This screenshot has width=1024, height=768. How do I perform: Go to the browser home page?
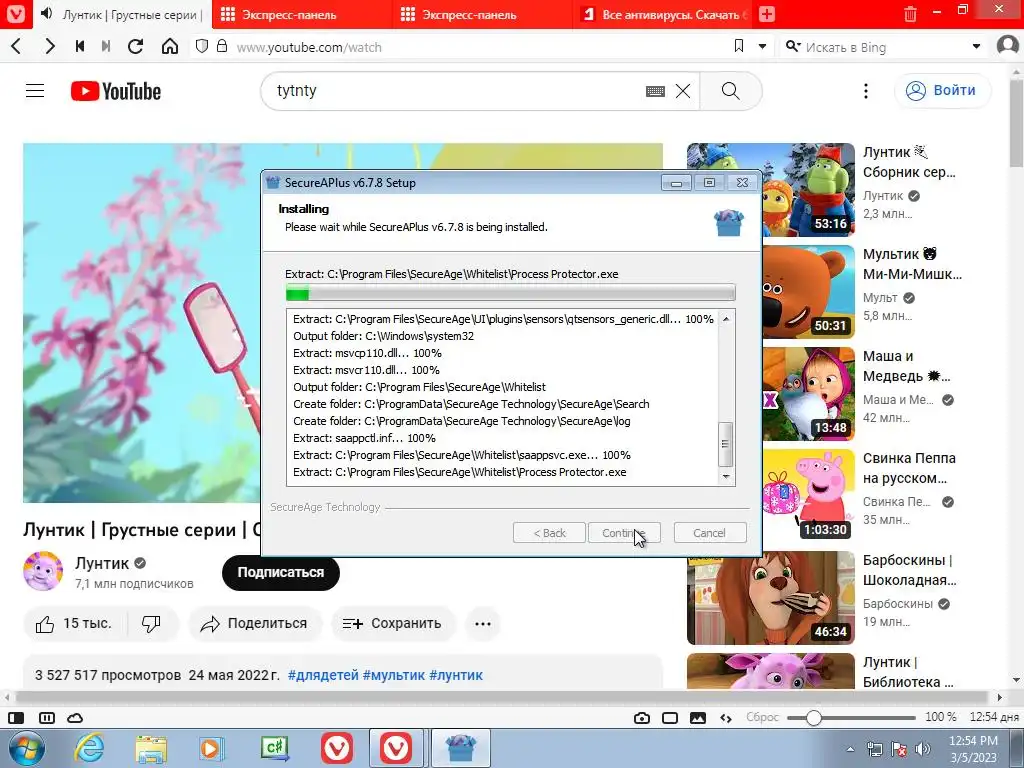click(170, 46)
